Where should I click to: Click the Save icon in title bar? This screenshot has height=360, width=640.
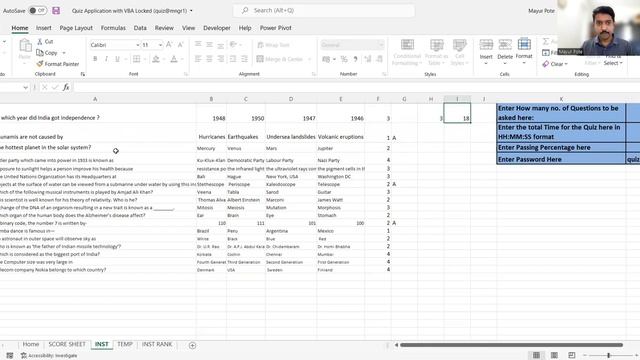click(56, 11)
